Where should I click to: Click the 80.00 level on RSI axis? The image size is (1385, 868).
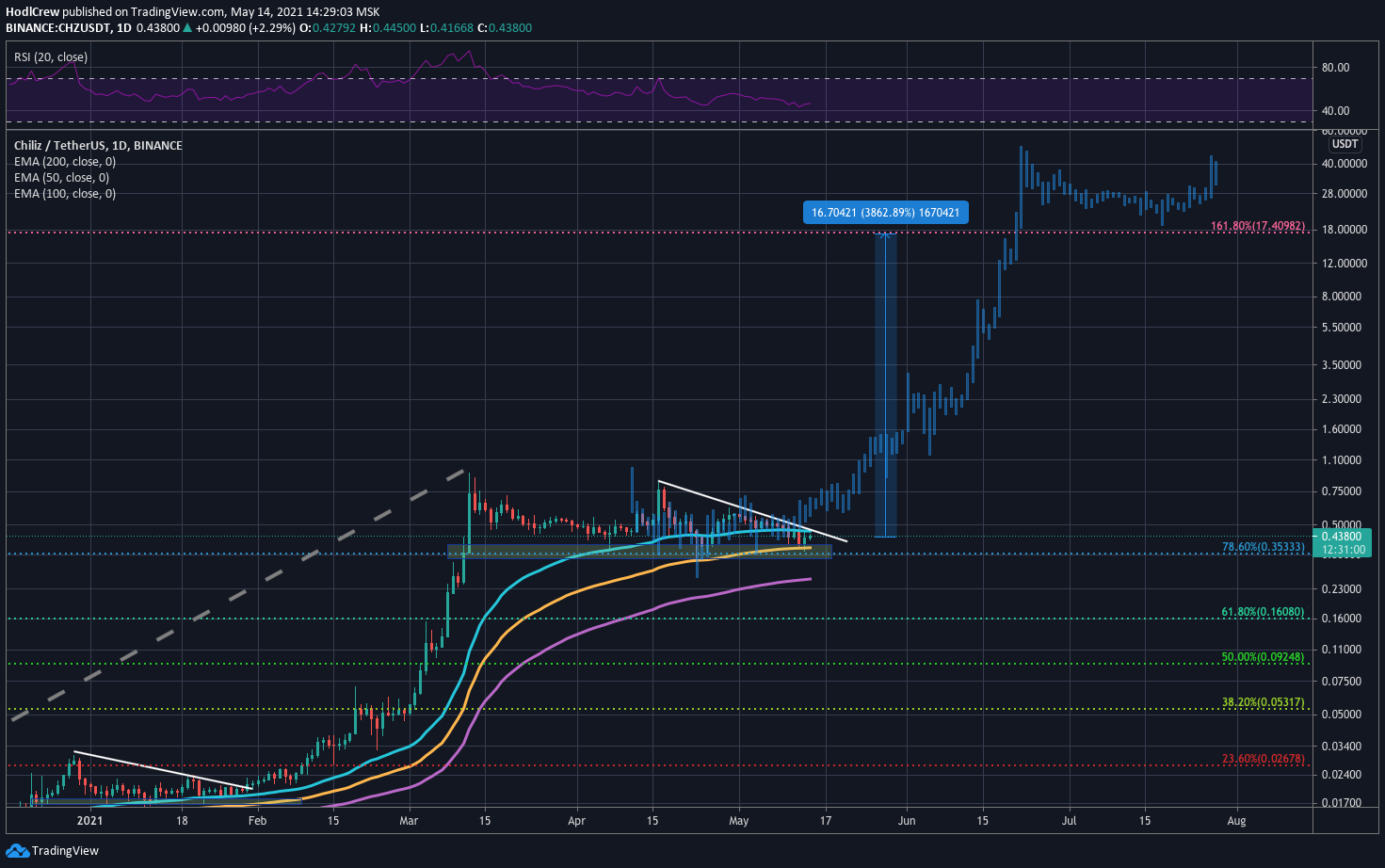(x=1335, y=68)
